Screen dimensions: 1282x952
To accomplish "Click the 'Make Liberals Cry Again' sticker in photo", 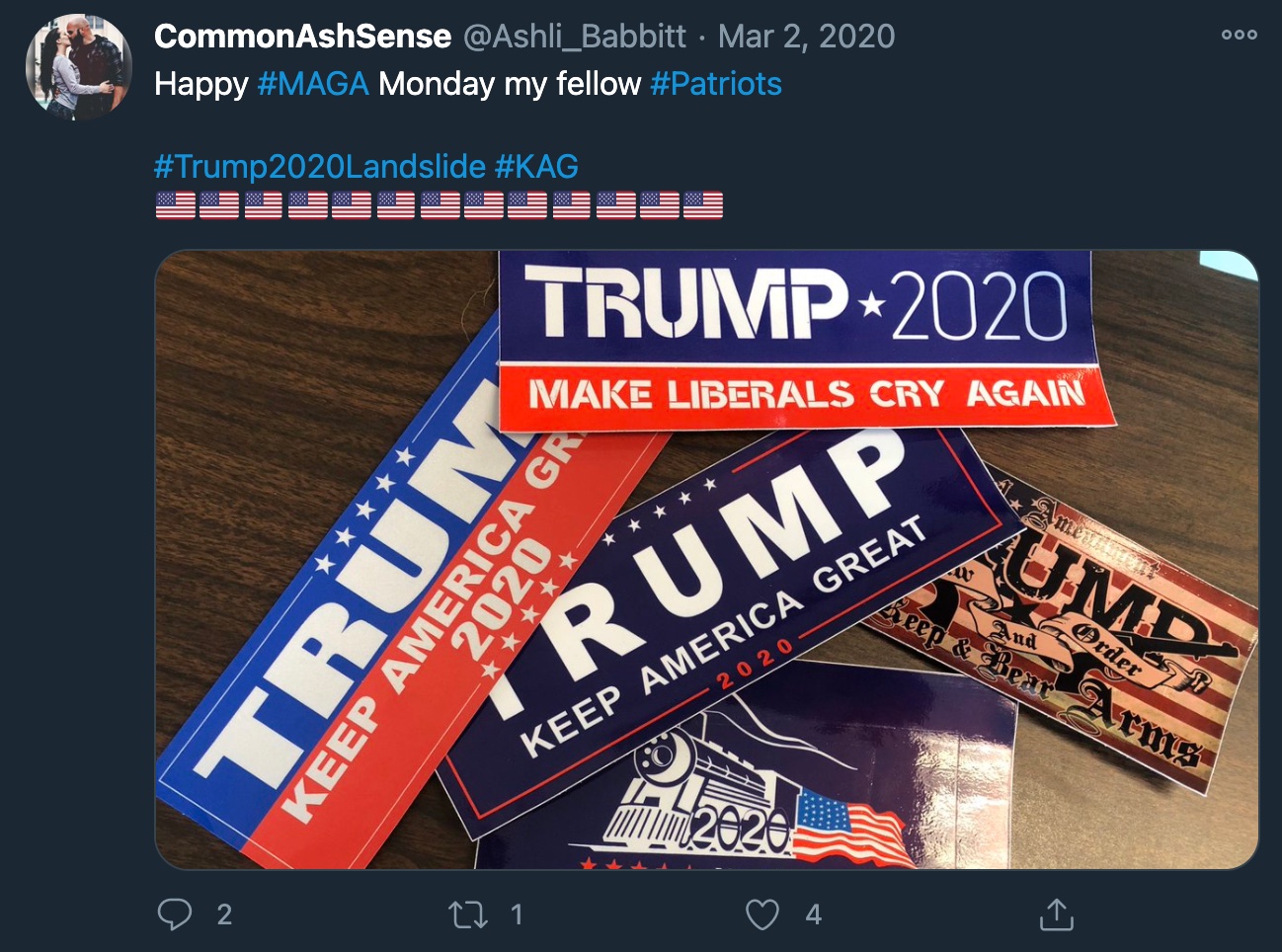I will pos(805,341).
